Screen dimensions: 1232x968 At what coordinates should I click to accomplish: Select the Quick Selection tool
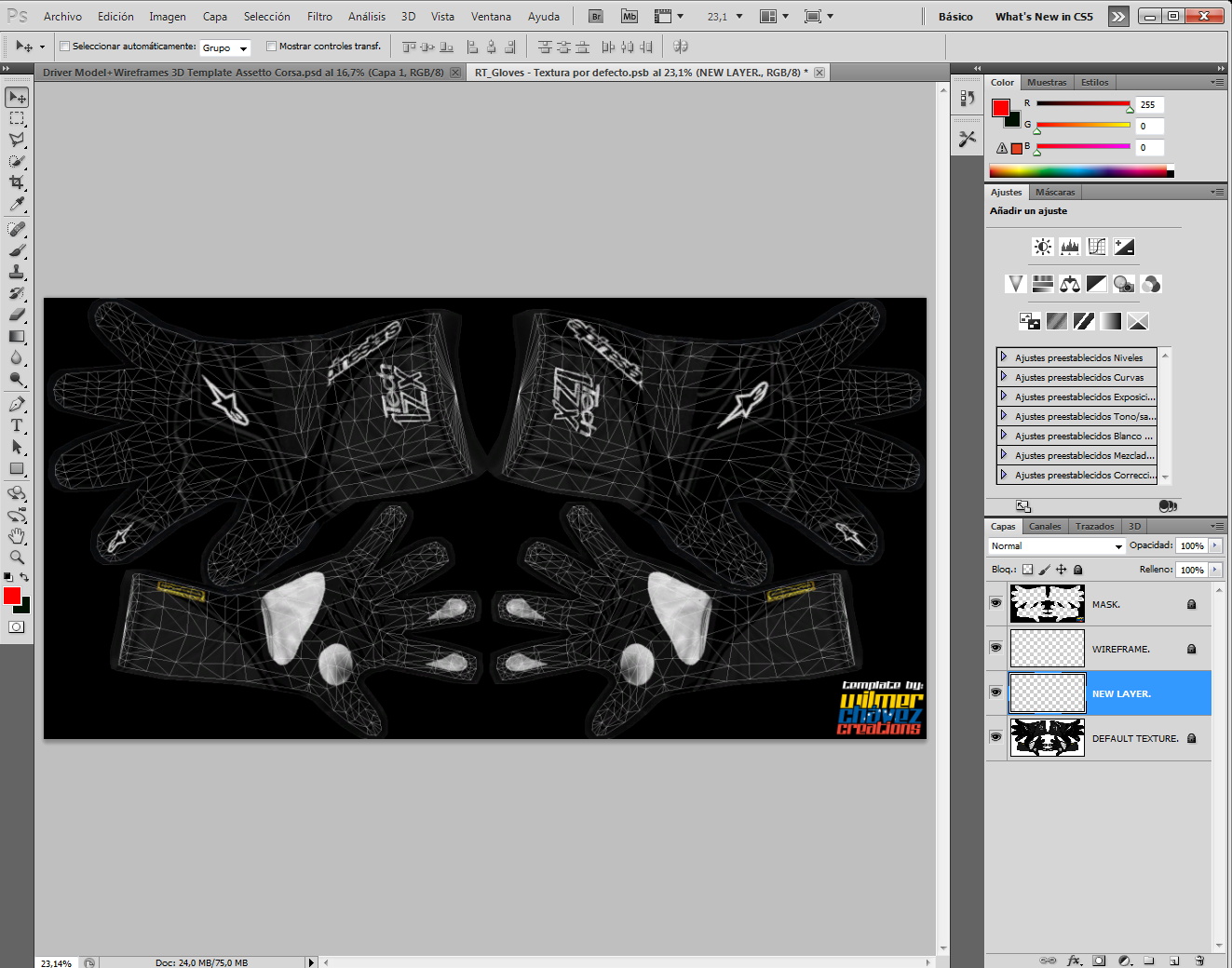17,161
